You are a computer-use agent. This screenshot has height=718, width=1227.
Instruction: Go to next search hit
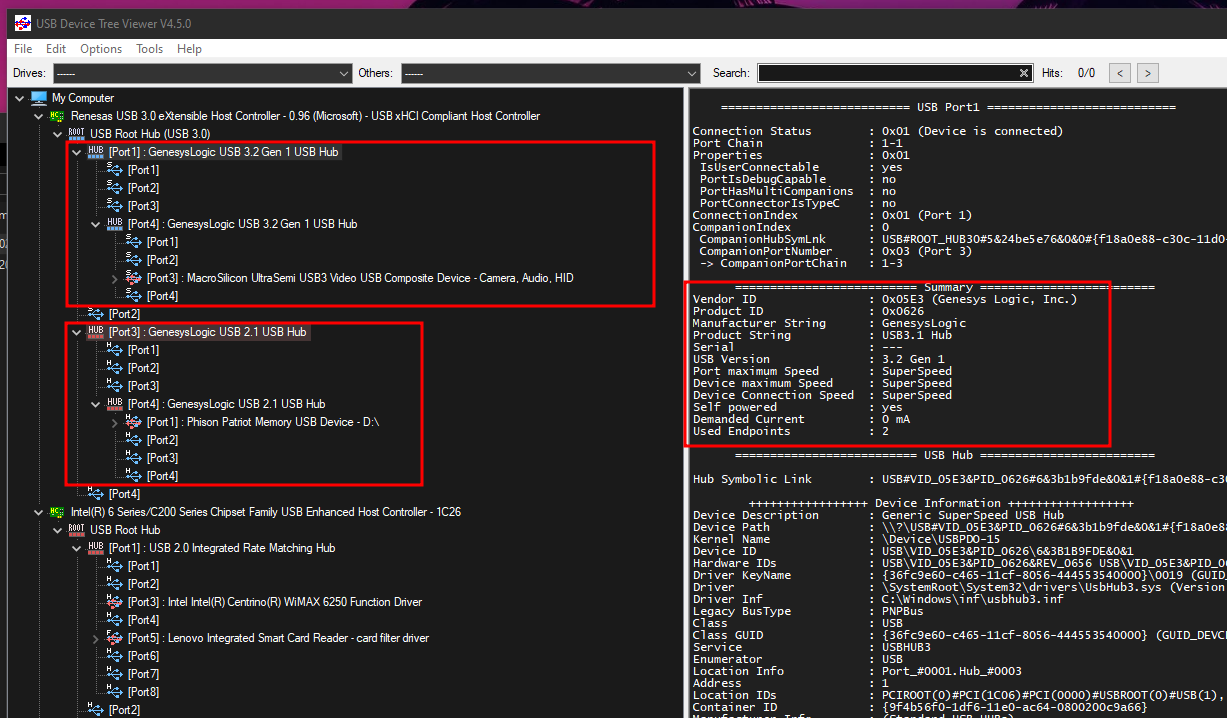(x=1148, y=73)
